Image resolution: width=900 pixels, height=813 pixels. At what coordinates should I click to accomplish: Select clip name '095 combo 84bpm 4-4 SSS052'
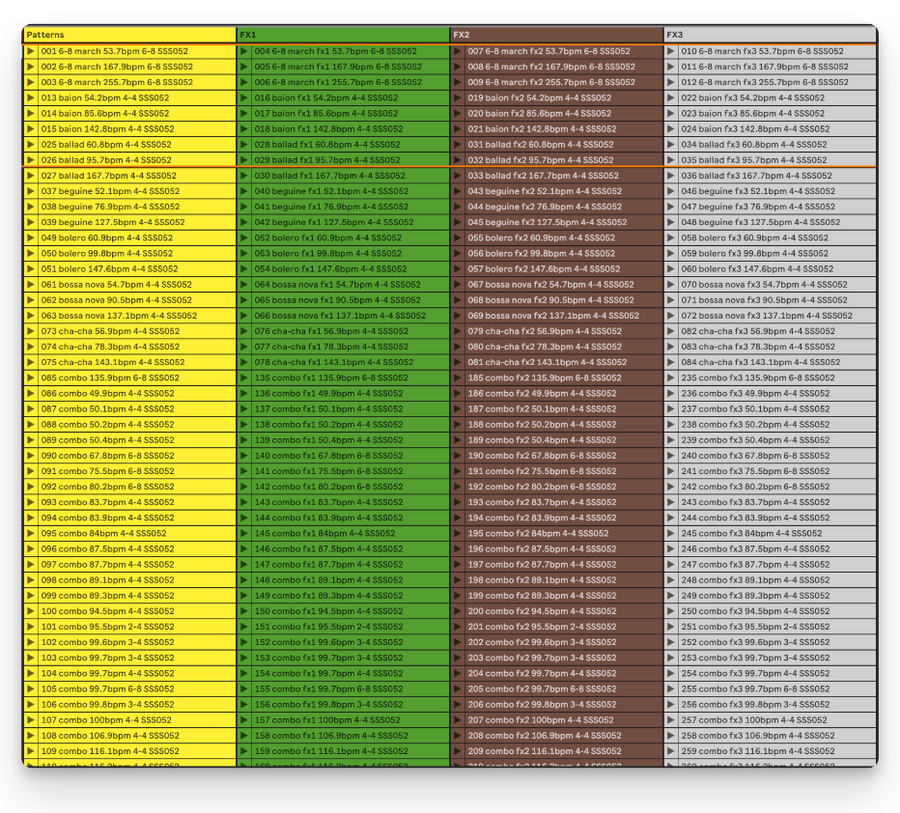click(104, 533)
